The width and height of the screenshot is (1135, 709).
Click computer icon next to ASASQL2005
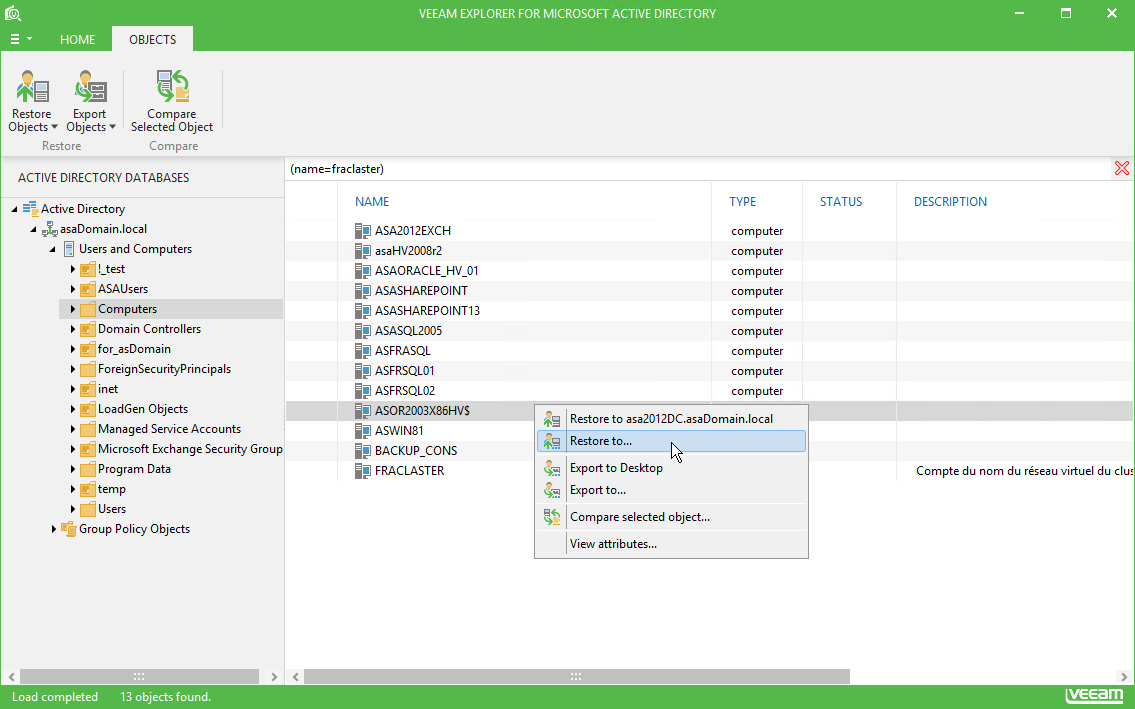point(363,331)
